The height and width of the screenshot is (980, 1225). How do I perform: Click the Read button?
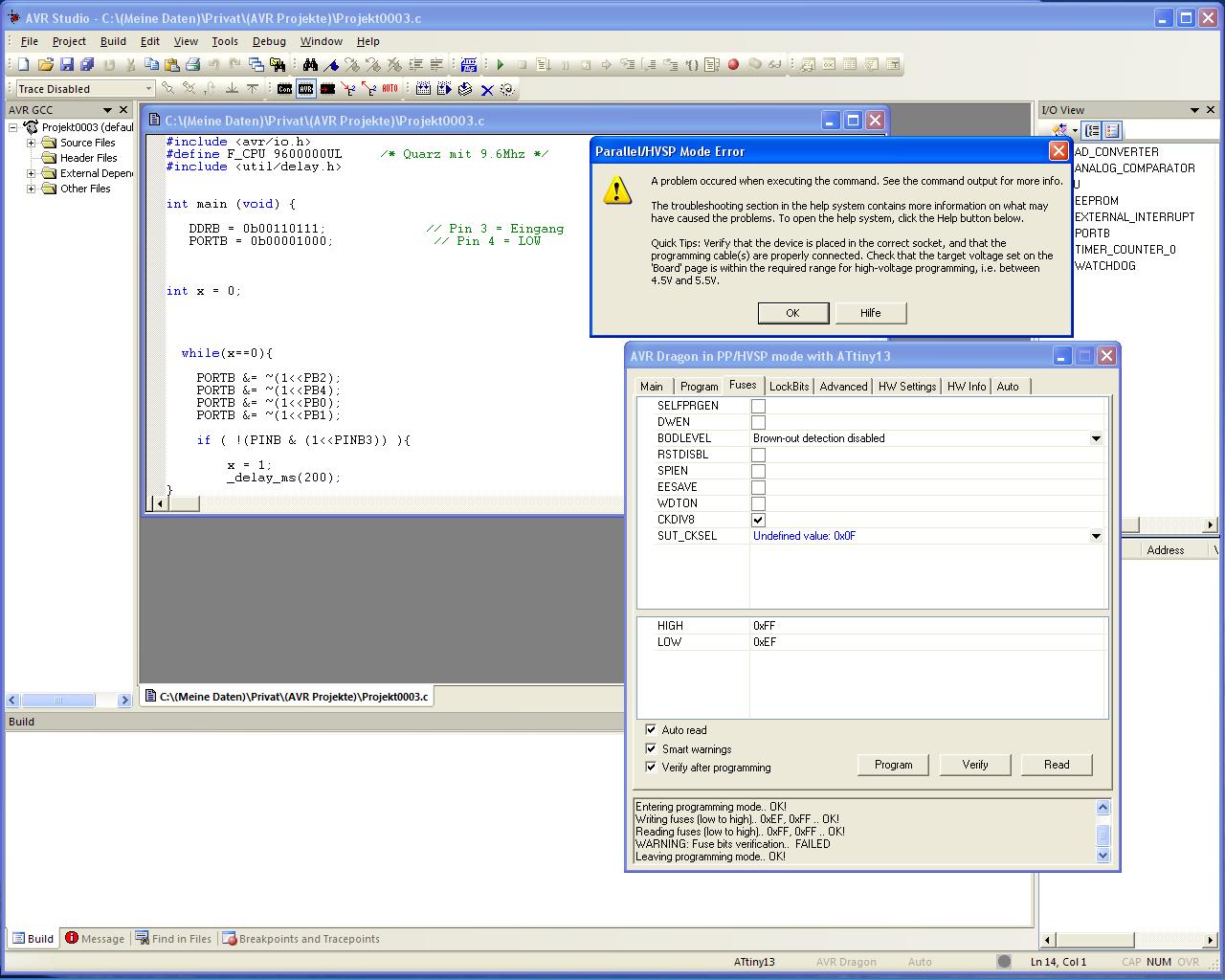click(1057, 765)
